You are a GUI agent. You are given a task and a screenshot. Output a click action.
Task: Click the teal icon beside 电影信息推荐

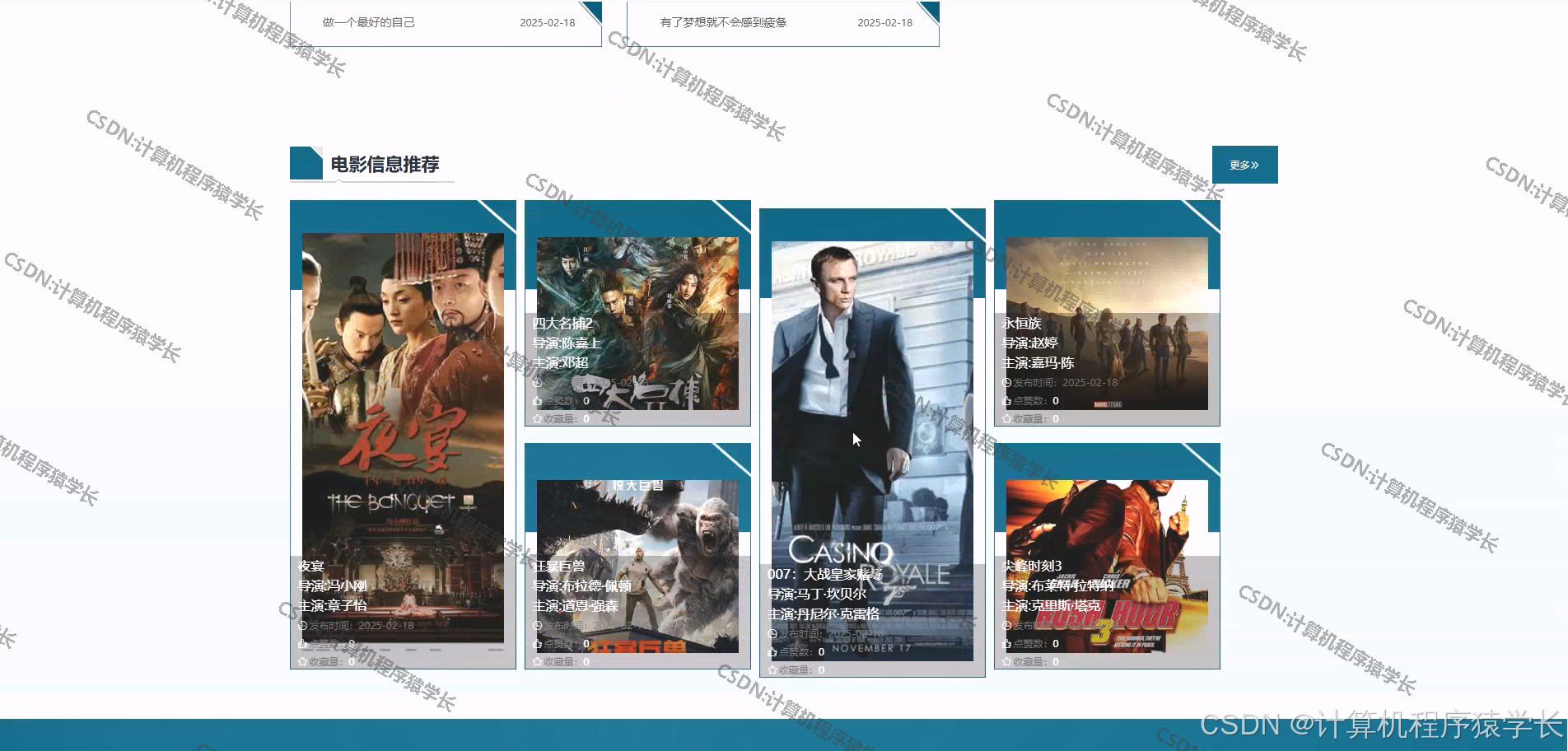pyautogui.click(x=306, y=163)
